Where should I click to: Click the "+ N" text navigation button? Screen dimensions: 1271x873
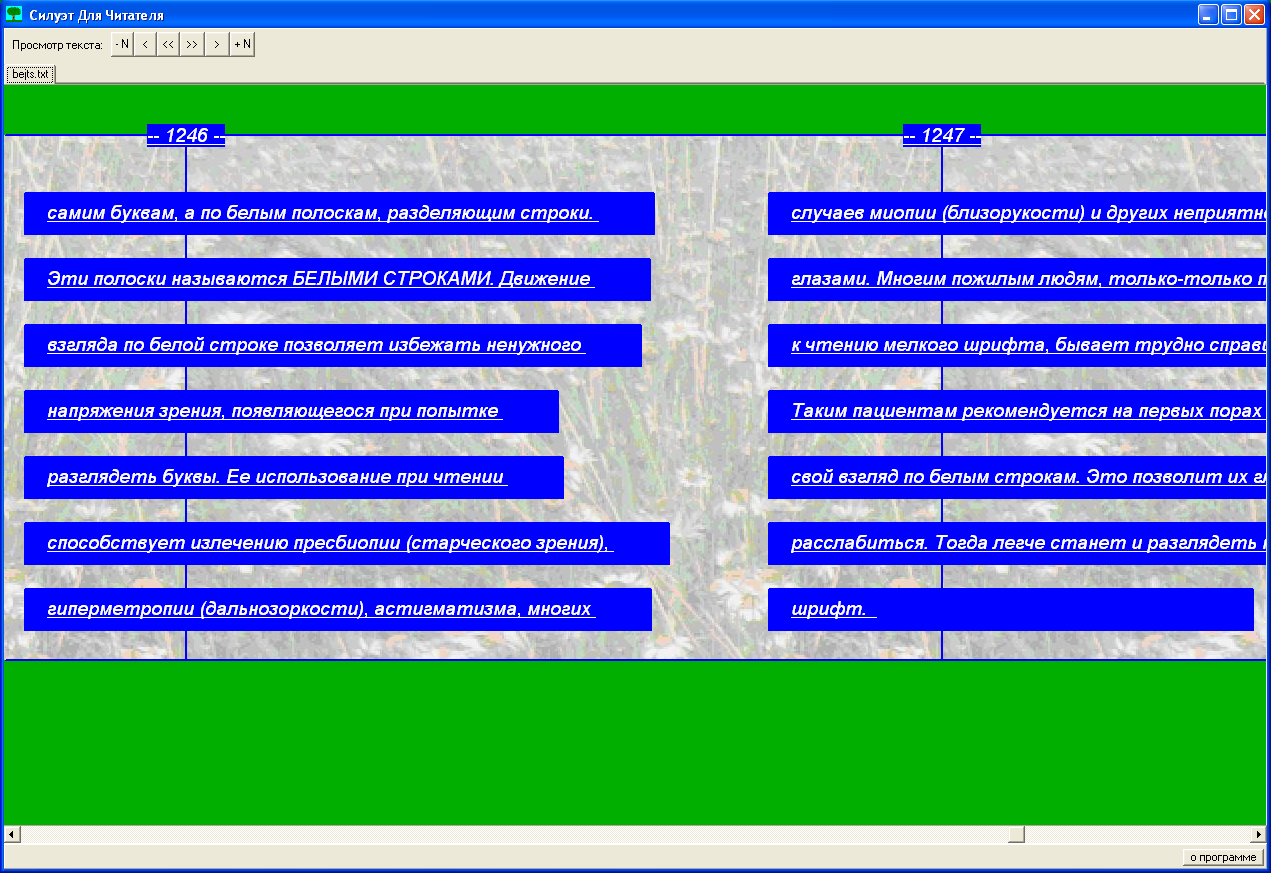coord(242,45)
